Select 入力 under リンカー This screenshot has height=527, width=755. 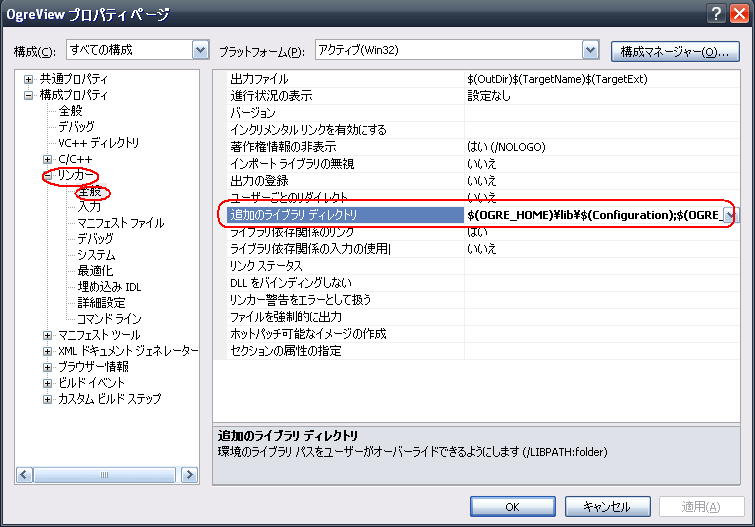click(x=90, y=207)
